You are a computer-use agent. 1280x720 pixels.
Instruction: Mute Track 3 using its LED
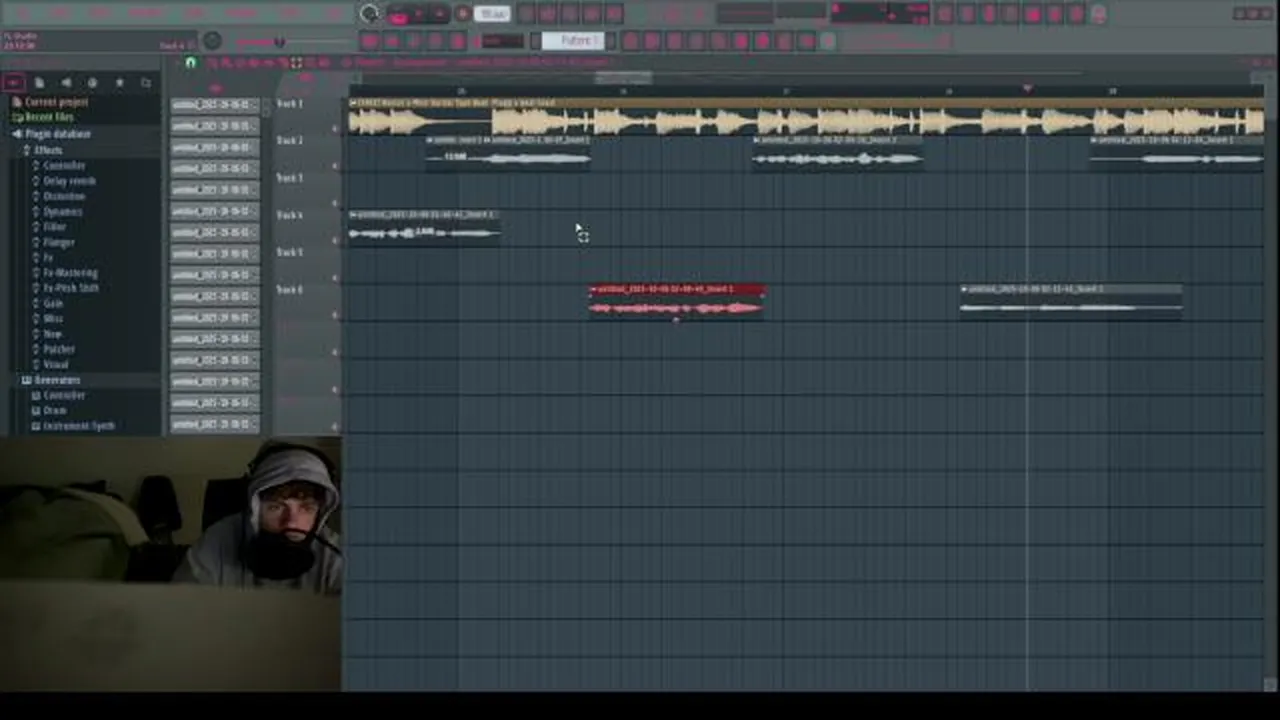point(335,203)
